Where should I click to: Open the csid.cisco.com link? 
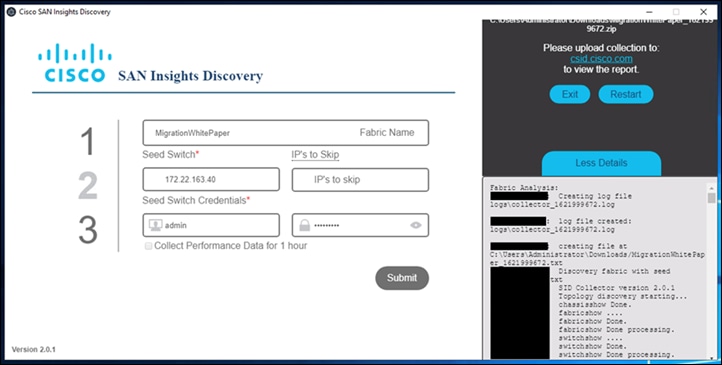tap(601, 59)
